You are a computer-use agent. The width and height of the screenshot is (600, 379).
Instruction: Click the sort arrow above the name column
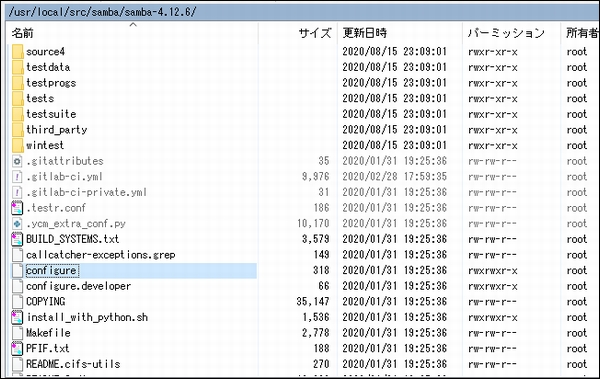(x=133, y=25)
